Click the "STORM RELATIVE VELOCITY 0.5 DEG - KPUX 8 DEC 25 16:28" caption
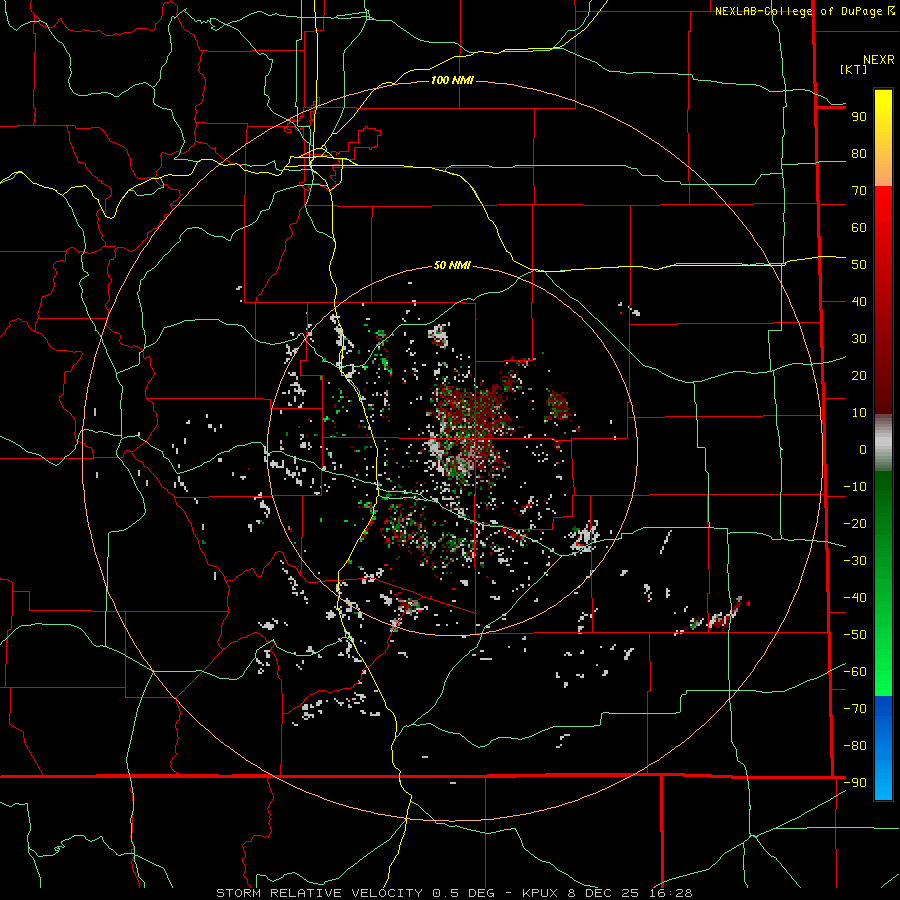The height and width of the screenshot is (900, 900). 454,893
